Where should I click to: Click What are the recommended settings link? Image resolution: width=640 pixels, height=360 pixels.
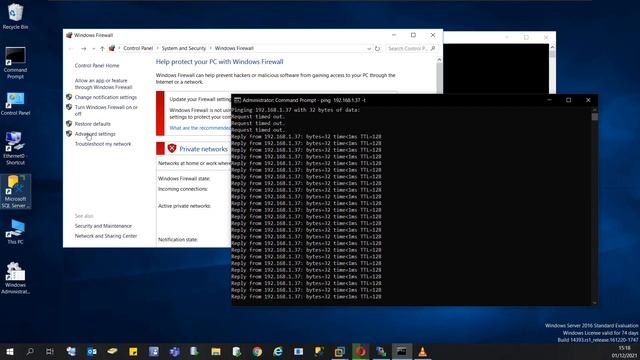(x=200, y=128)
